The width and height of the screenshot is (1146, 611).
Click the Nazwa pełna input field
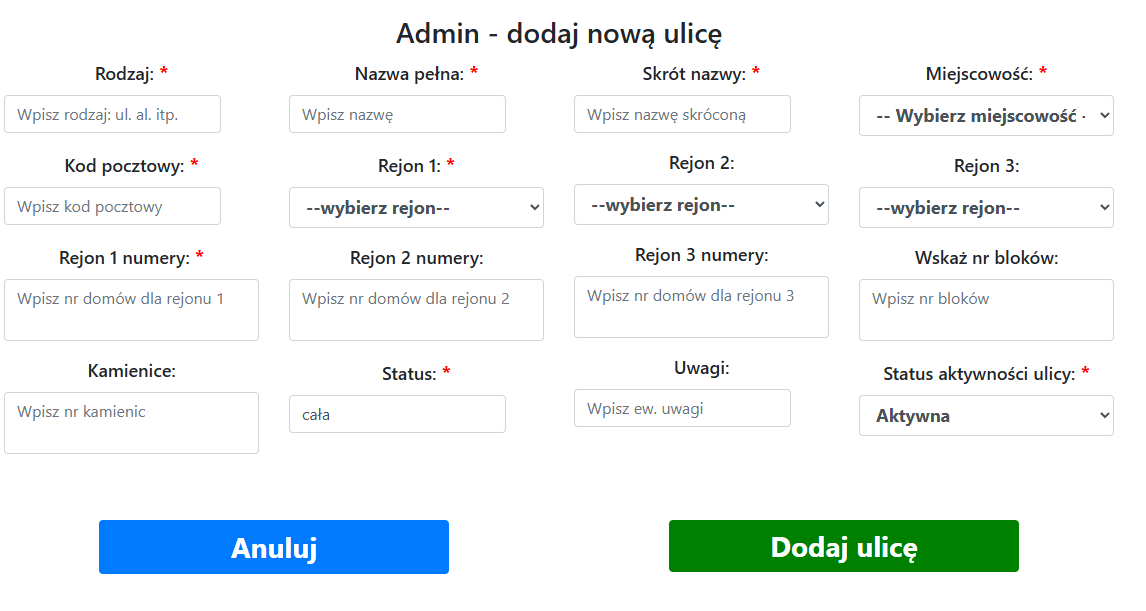tap(397, 114)
